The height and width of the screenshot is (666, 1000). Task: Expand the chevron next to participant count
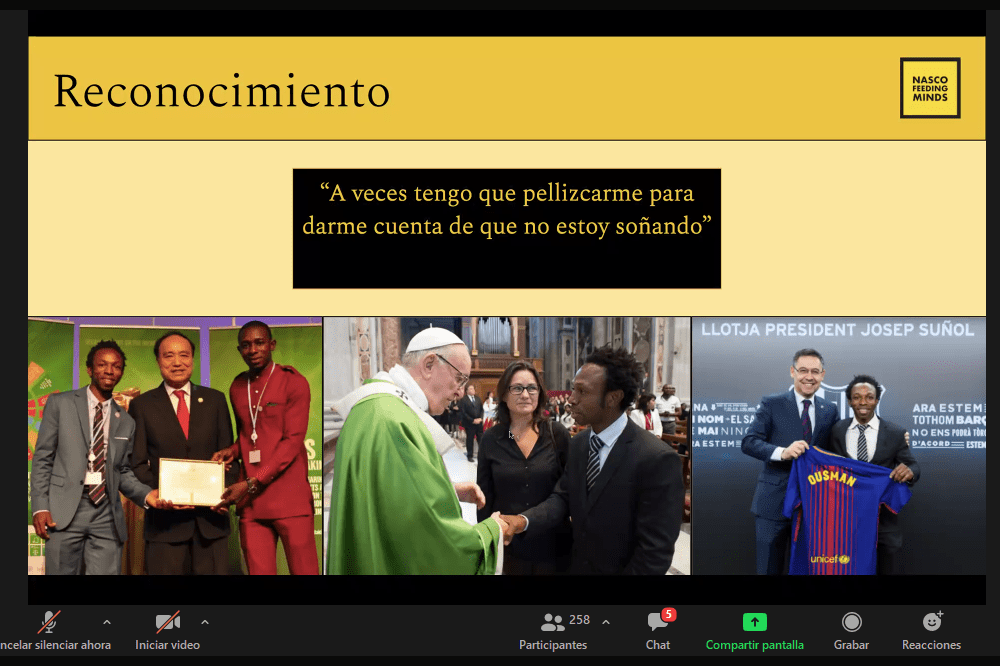[606, 622]
